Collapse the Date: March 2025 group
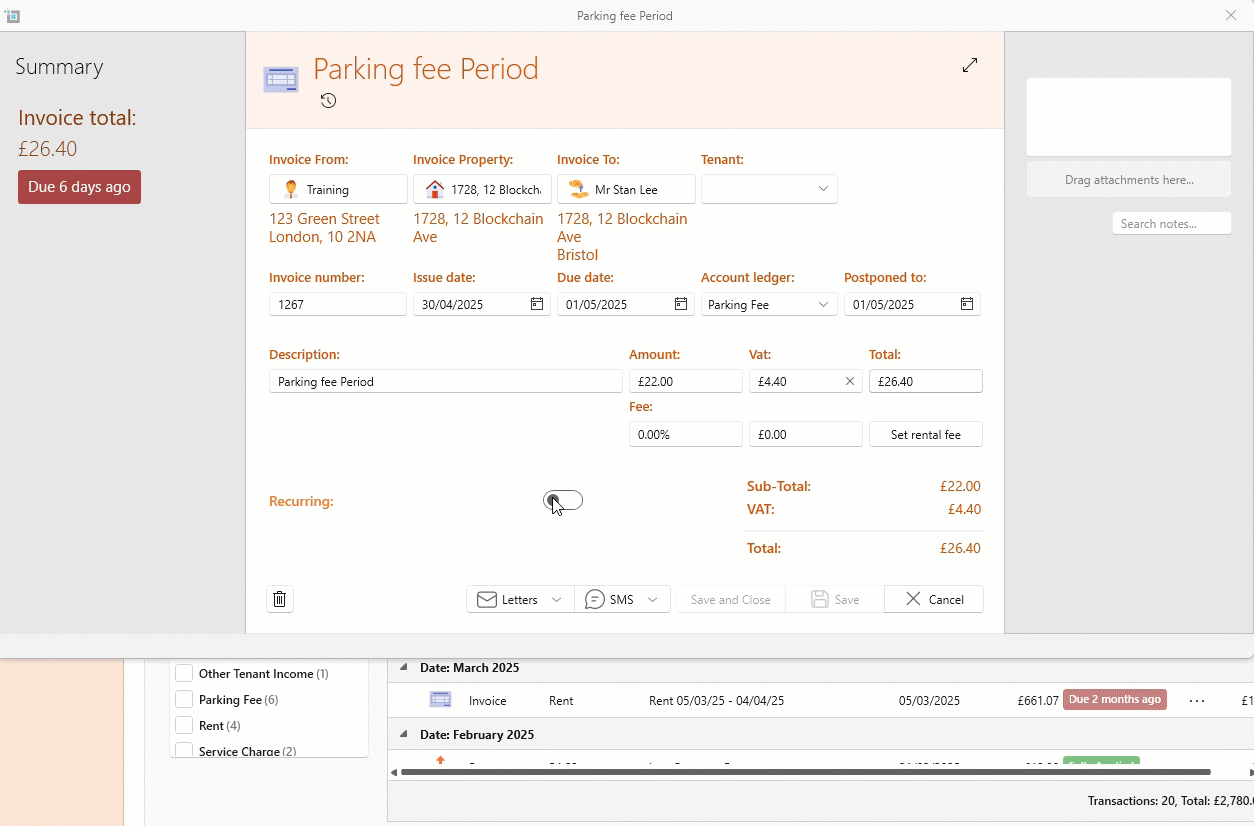The height and width of the screenshot is (826, 1254). 404,667
